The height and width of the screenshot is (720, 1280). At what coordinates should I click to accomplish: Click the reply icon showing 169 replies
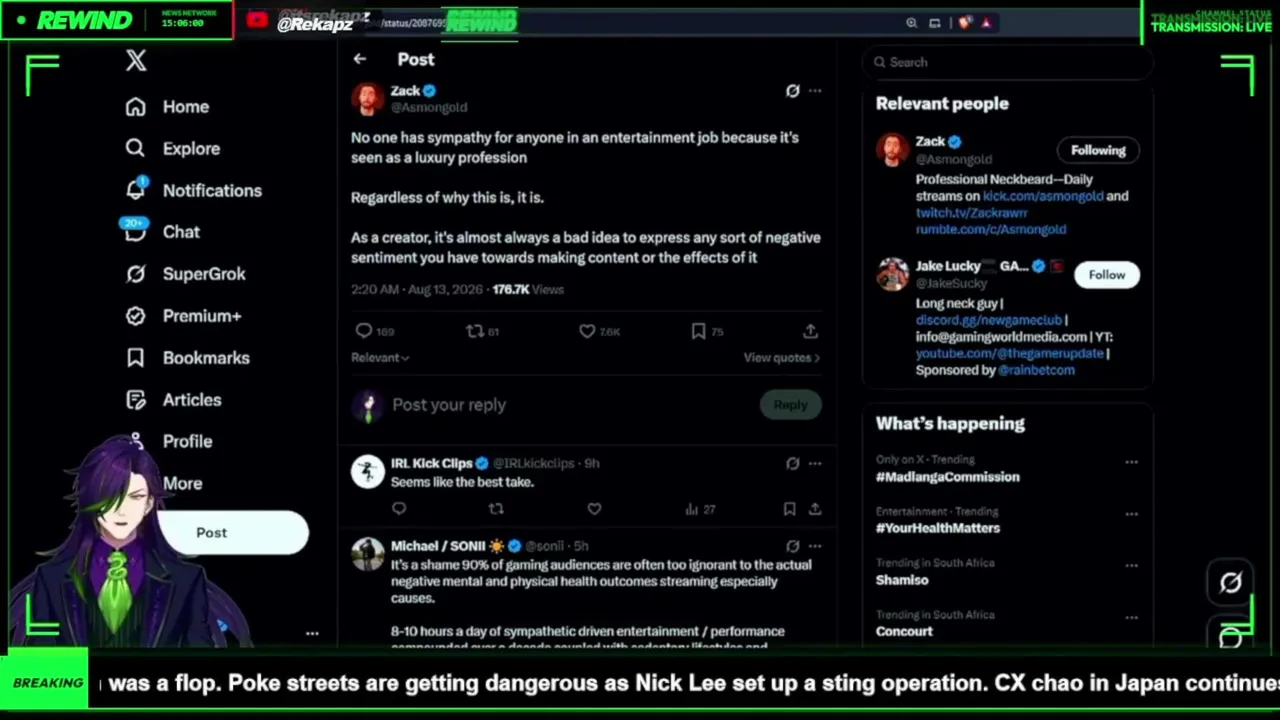click(364, 331)
